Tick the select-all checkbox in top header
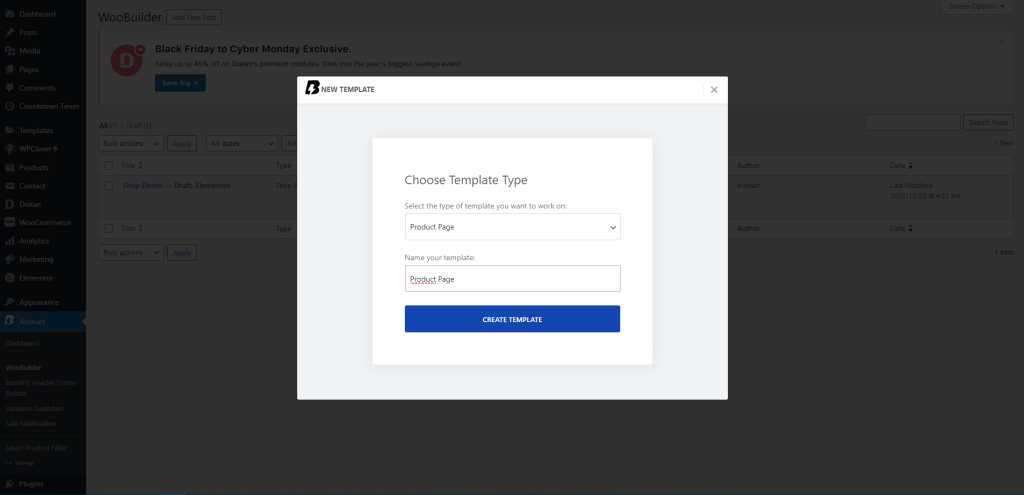Viewport: 1024px width, 495px height. click(108, 166)
